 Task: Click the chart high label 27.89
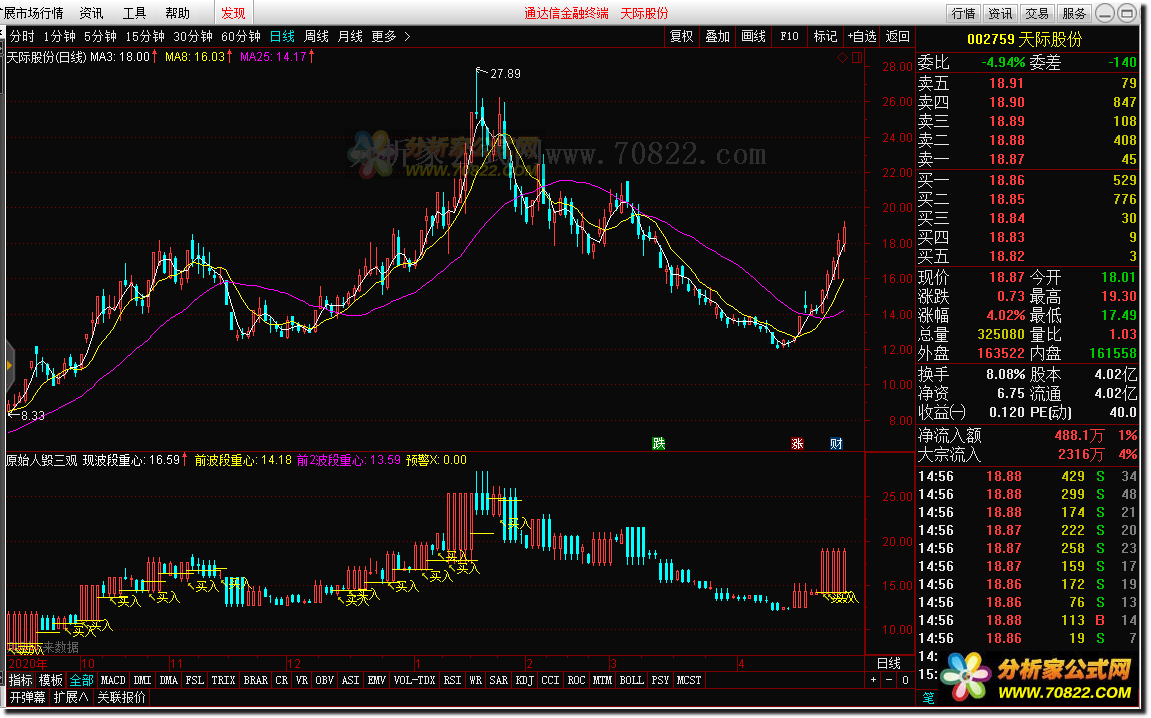coord(505,73)
